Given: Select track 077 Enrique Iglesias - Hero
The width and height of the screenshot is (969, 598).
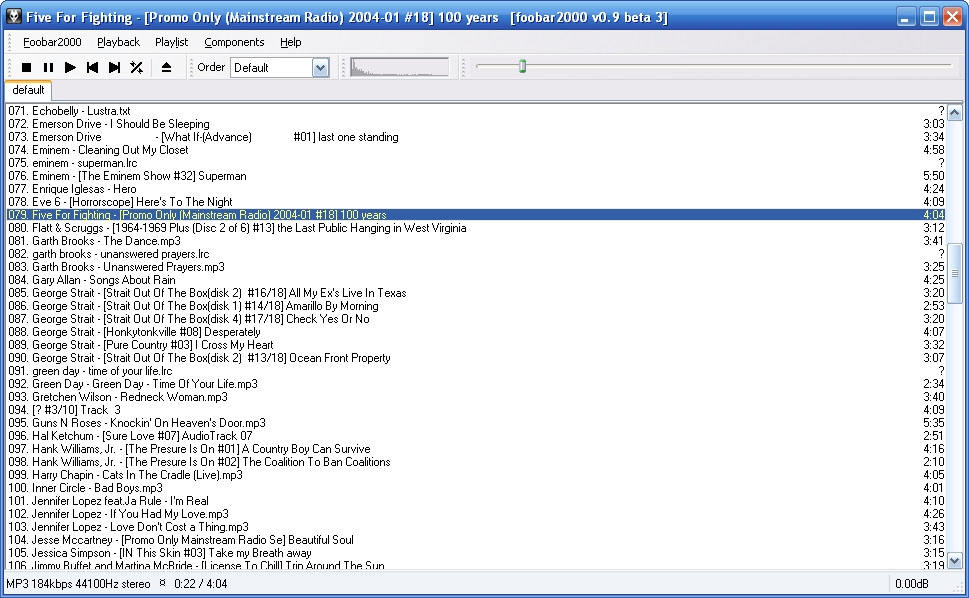Looking at the screenshot, I should coord(475,189).
